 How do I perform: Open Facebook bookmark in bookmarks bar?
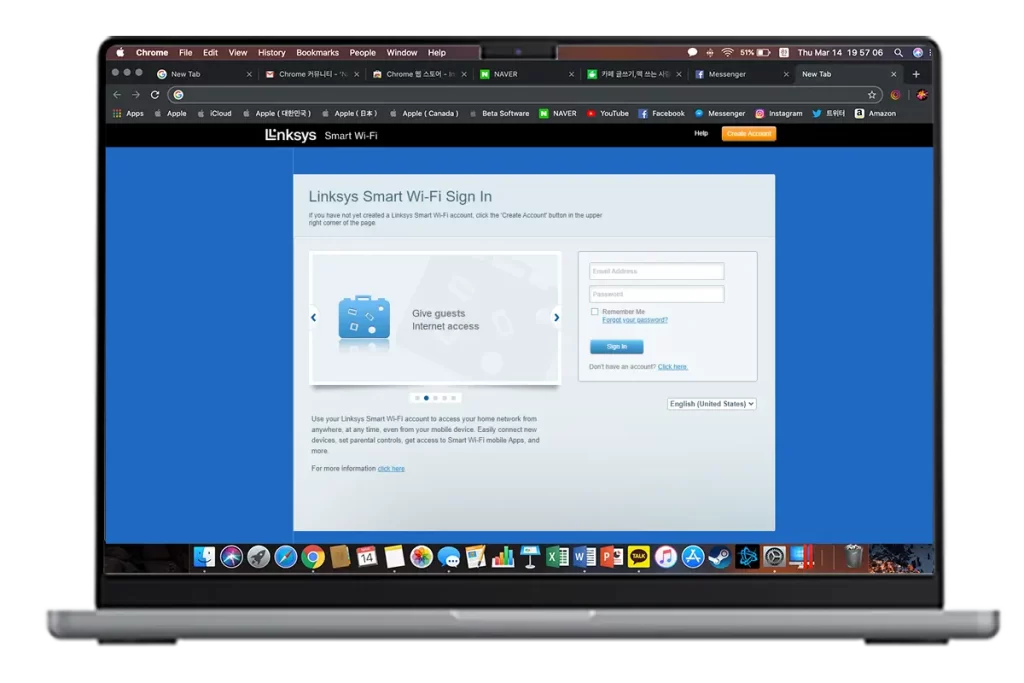coord(662,114)
